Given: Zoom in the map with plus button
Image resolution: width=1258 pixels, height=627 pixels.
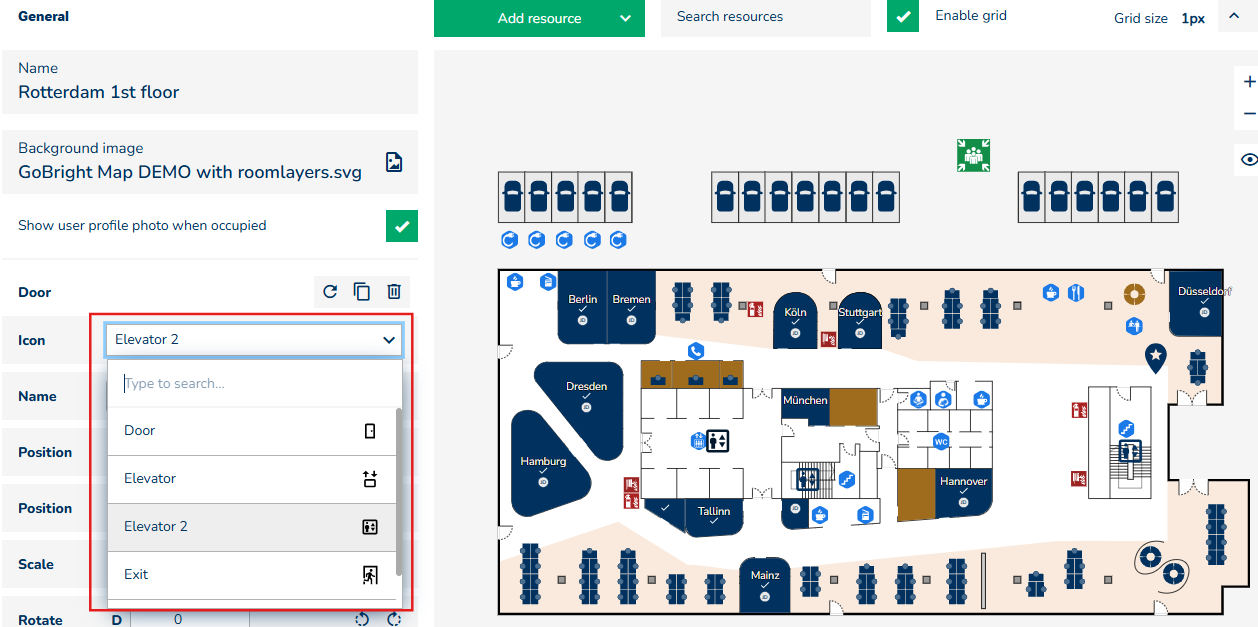Looking at the screenshot, I should pyautogui.click(x=1248, y=82).
